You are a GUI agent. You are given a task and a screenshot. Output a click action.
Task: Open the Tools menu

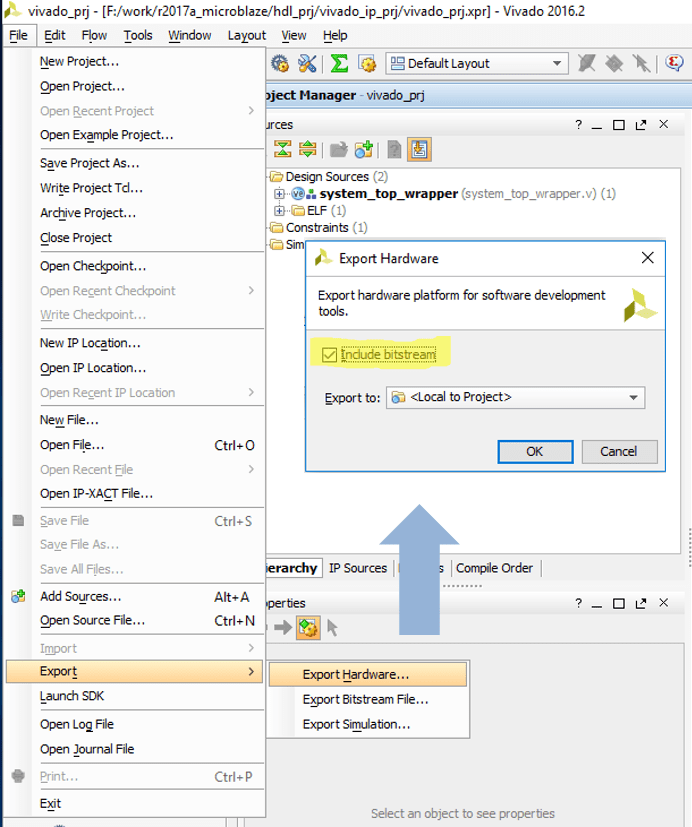click(x=138, y=35)
